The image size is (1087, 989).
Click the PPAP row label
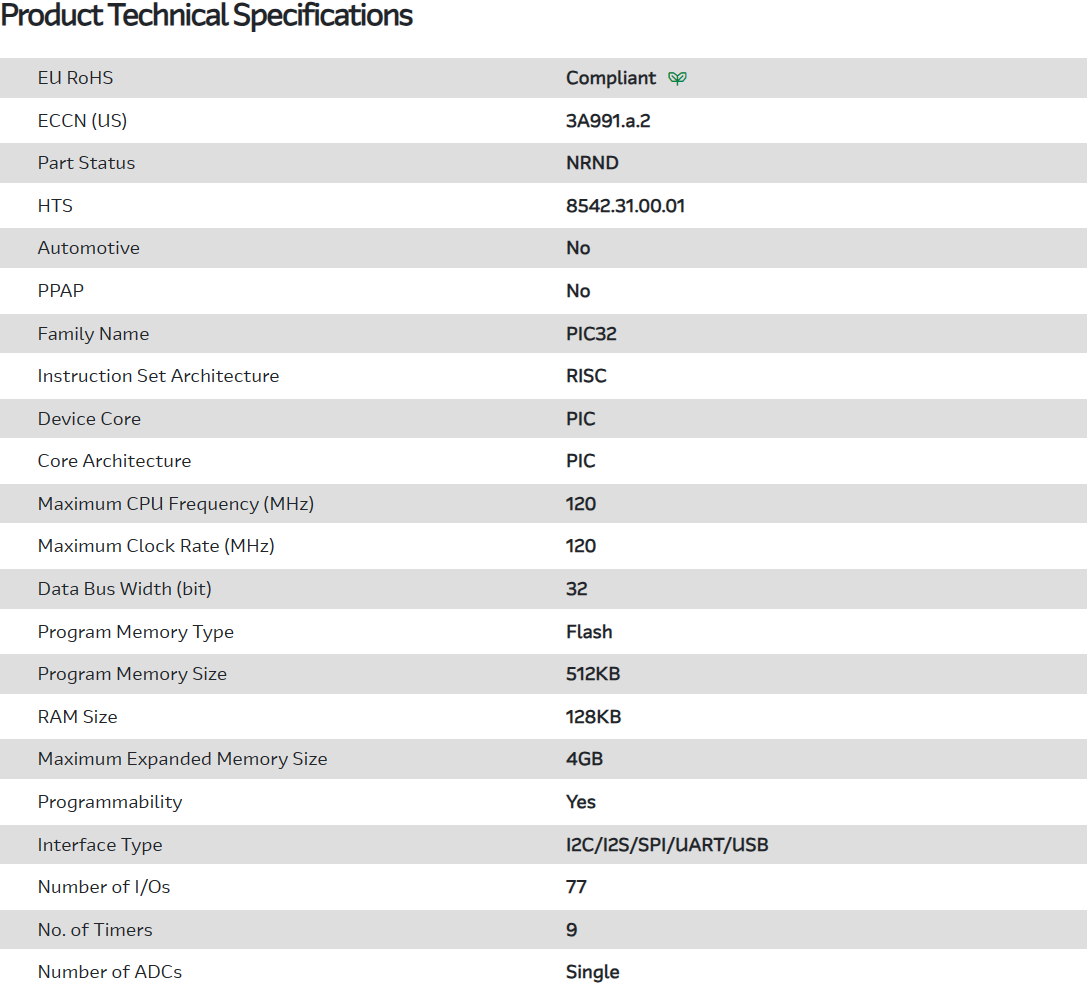coord(61,291)
